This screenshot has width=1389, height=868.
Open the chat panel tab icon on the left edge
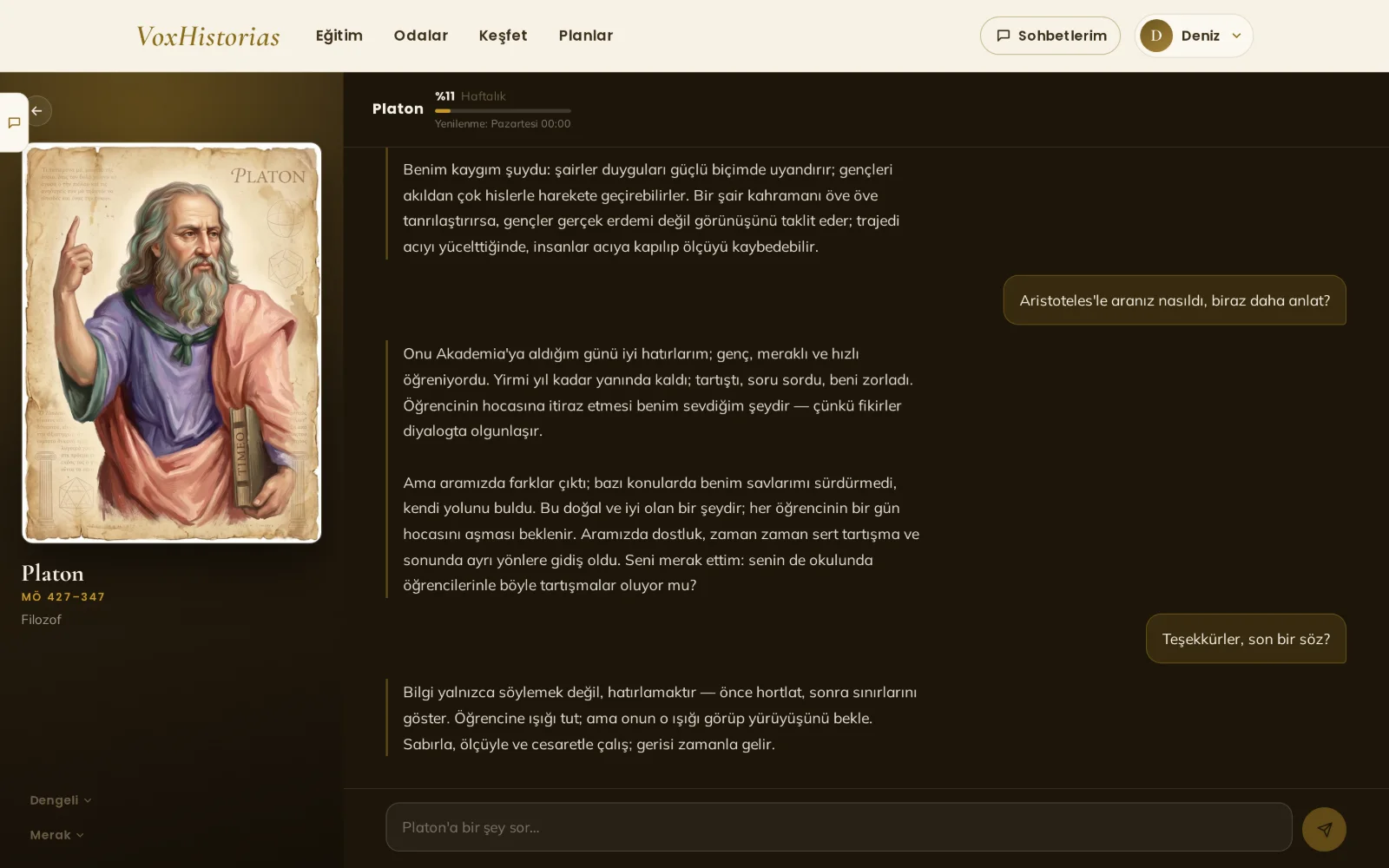pyautogui.click(x=14, y=122)
